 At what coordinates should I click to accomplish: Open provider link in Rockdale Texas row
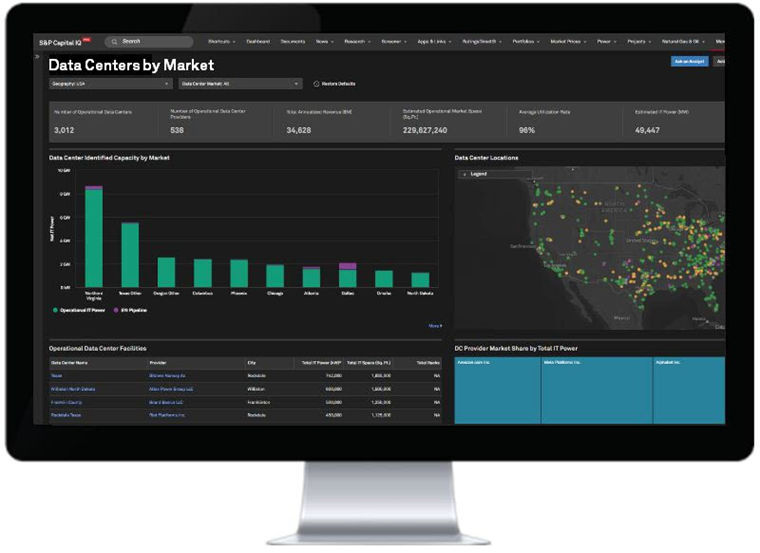[167, 415]
